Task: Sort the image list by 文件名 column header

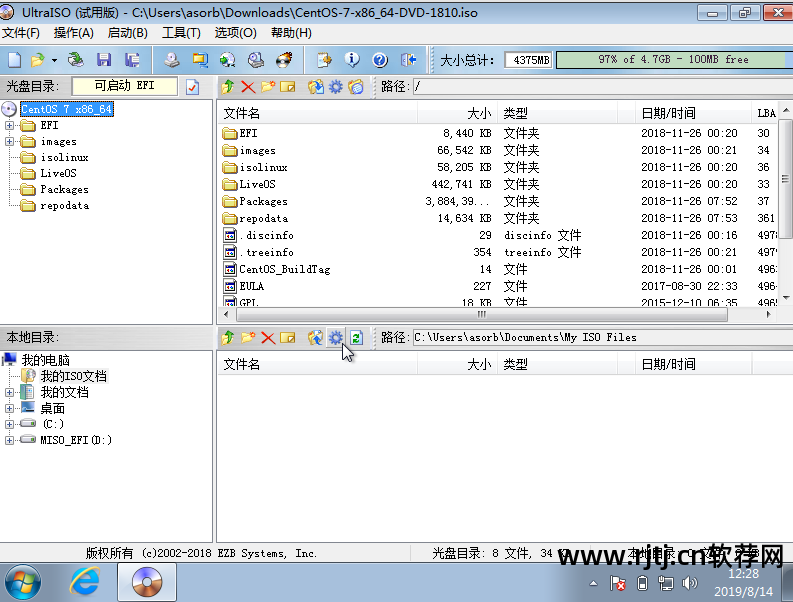Action: (317, 113)
